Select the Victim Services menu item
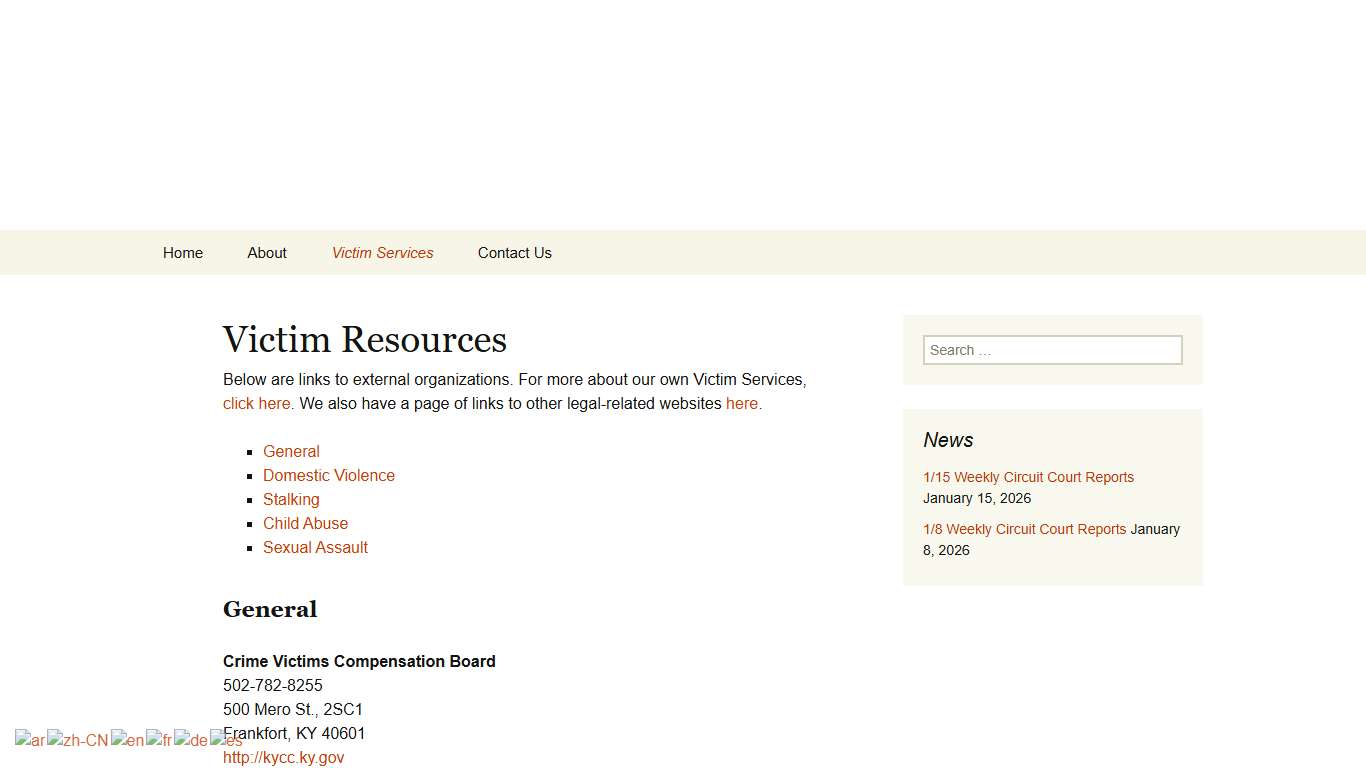Screen dimensions: 1366x768 (382, 252)
